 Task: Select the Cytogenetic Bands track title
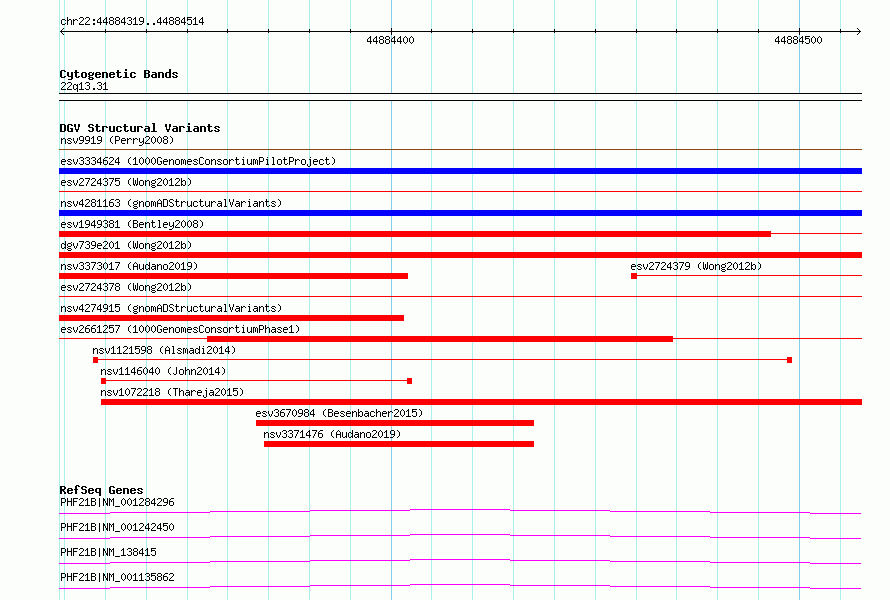point(119,74)
